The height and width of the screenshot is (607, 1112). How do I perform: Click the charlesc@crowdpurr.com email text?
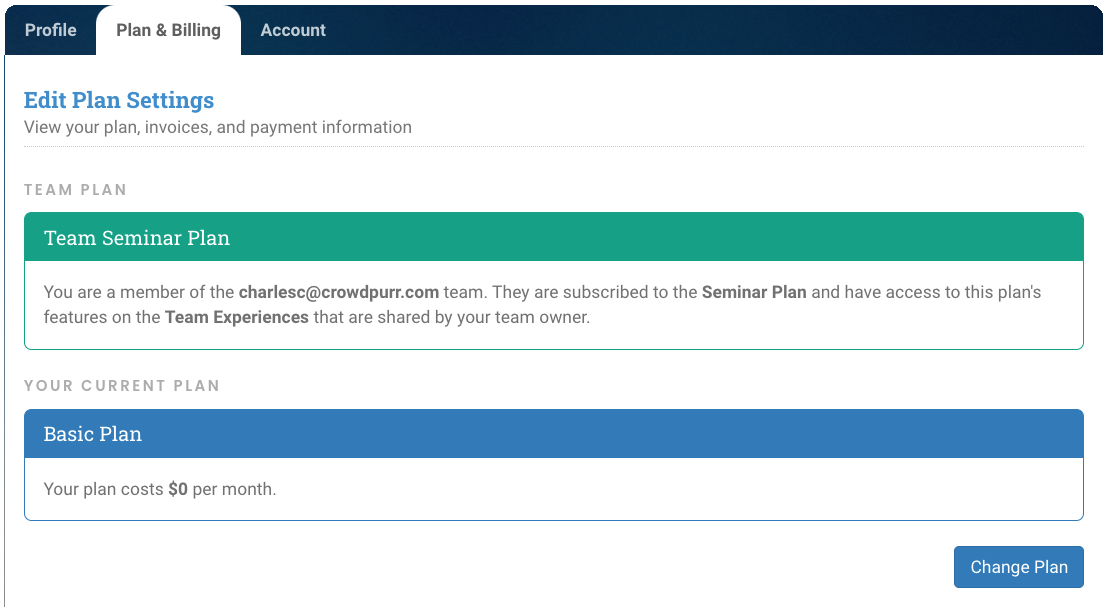point(338,292)
